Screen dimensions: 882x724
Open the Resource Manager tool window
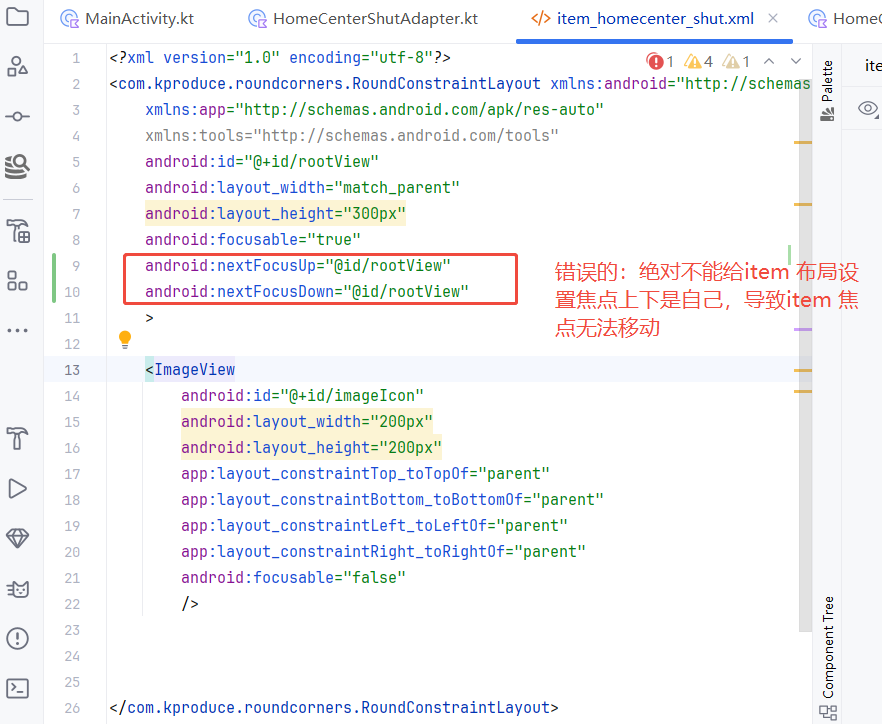coord(17,66)
